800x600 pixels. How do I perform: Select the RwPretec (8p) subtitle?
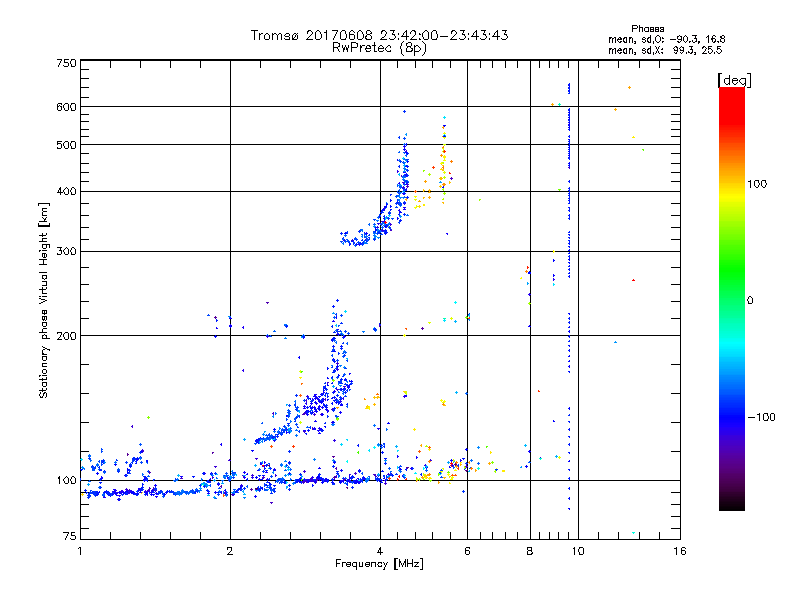point(379,47)
